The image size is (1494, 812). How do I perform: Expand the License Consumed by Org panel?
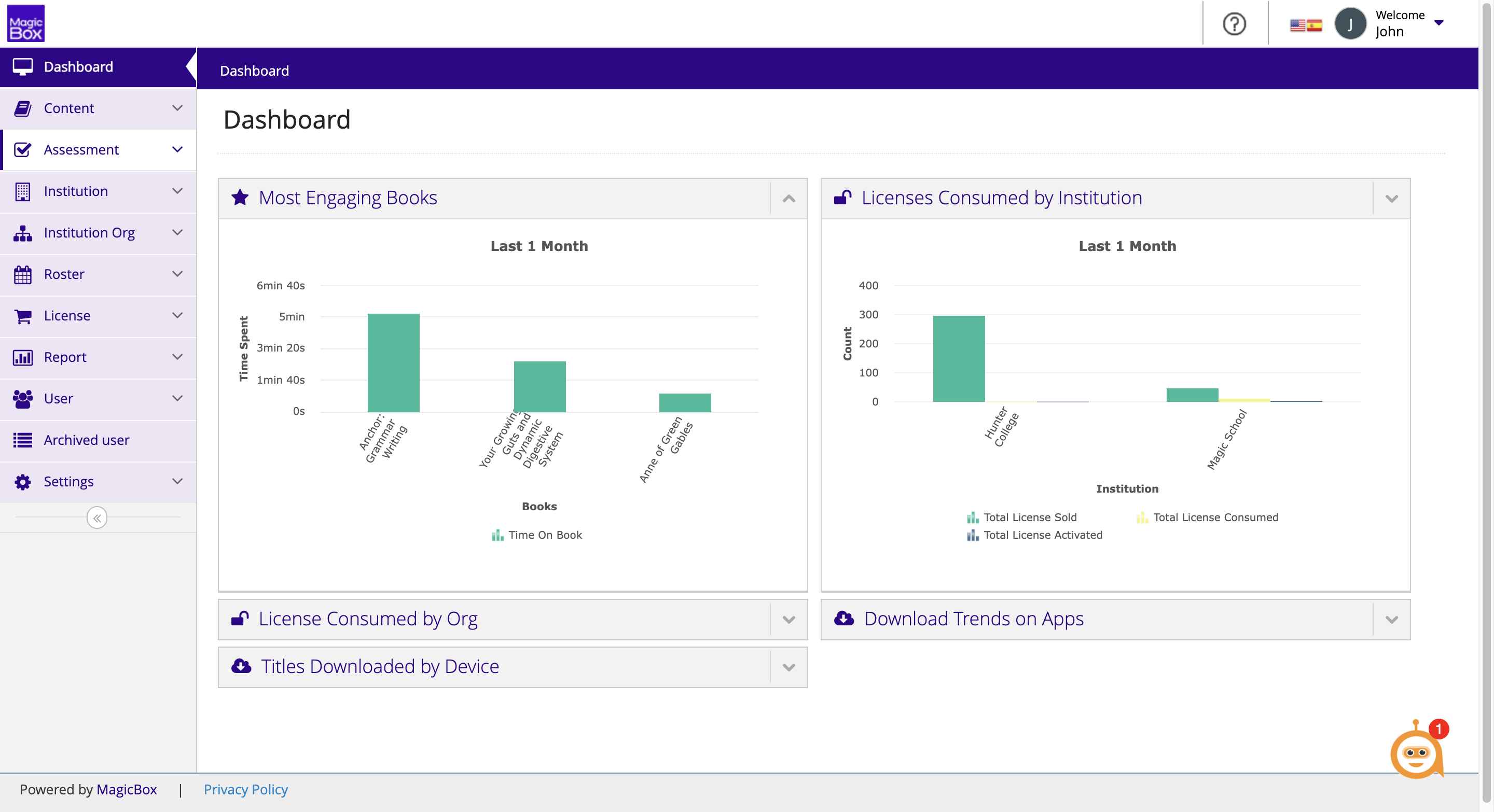click(789, 620)
